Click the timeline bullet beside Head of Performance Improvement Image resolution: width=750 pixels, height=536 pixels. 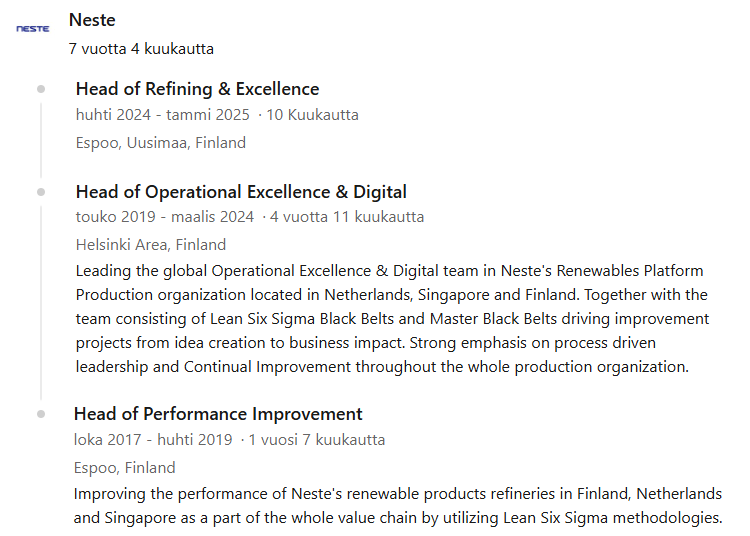tap(41, 413)
